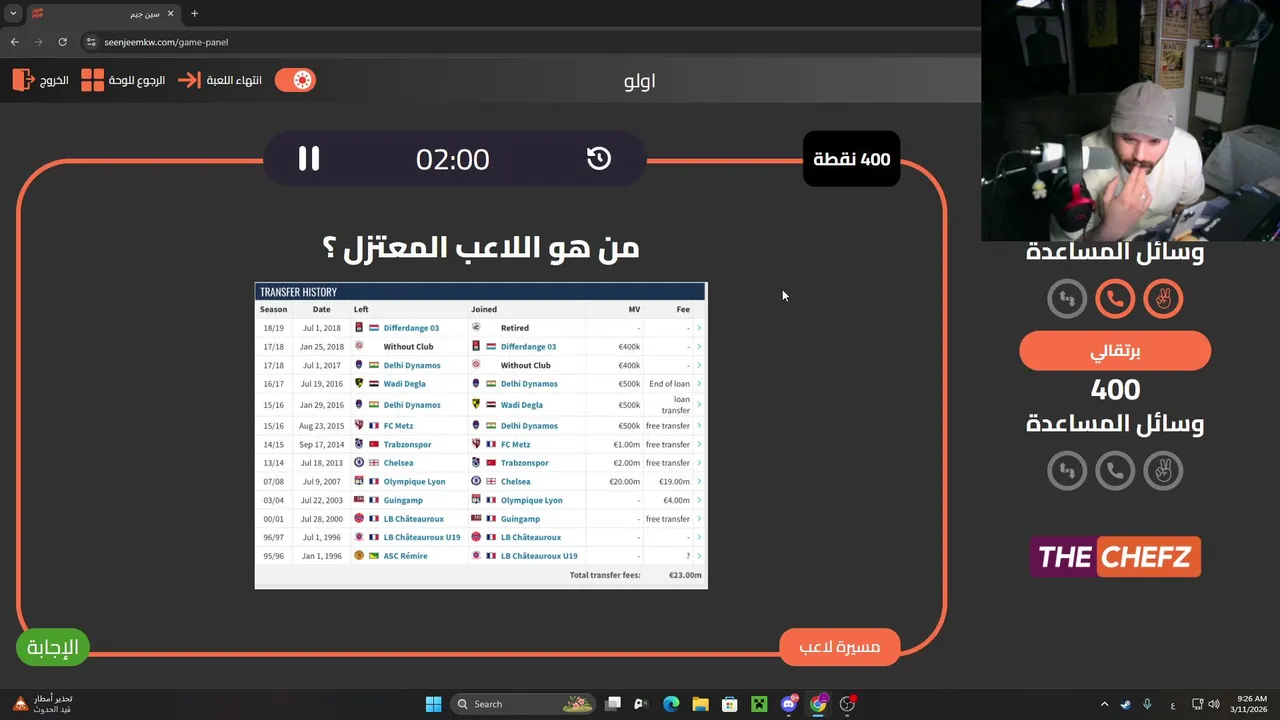Click gray two-fingers lifeline in bottom row
This screenshot has width=1280, height=720.
click(x=1163, y=470)
